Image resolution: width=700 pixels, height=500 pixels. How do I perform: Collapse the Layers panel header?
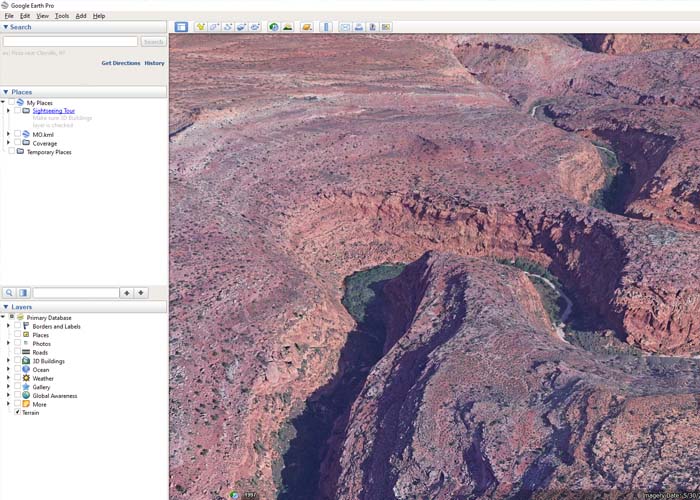tap(6, 307)
